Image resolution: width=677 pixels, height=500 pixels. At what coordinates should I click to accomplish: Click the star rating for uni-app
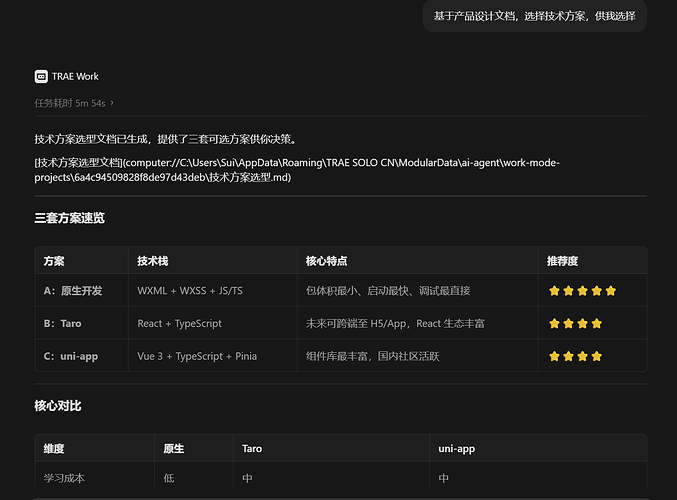(575, 356)
